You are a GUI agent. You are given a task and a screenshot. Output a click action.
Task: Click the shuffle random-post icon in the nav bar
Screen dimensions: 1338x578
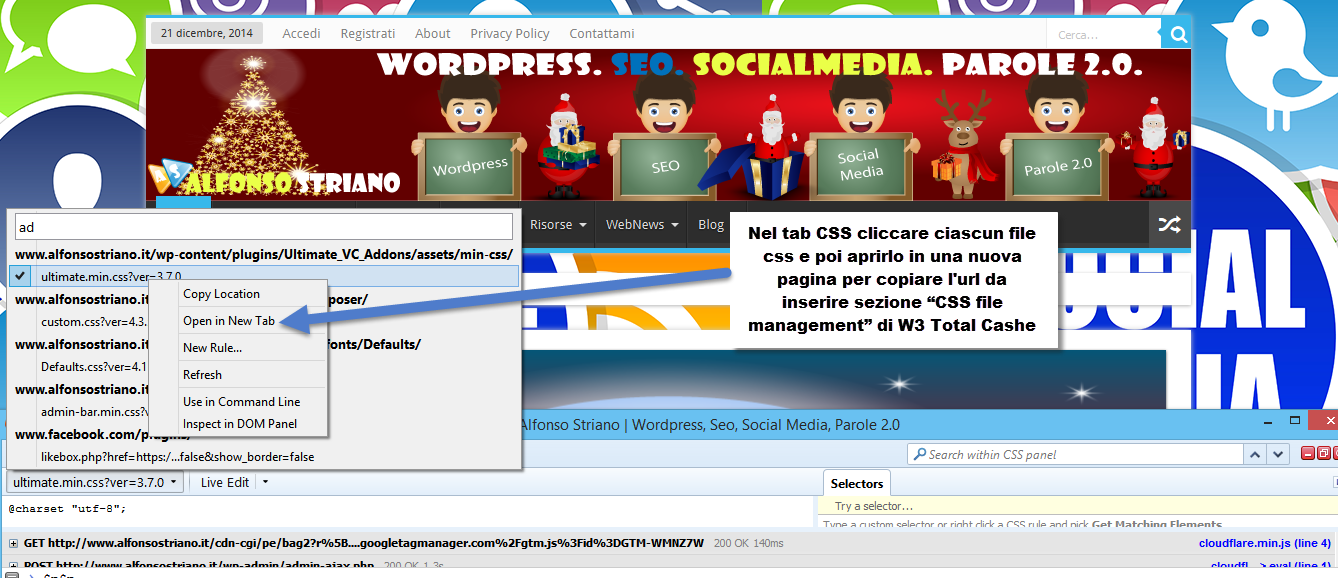pos(1169,225)
